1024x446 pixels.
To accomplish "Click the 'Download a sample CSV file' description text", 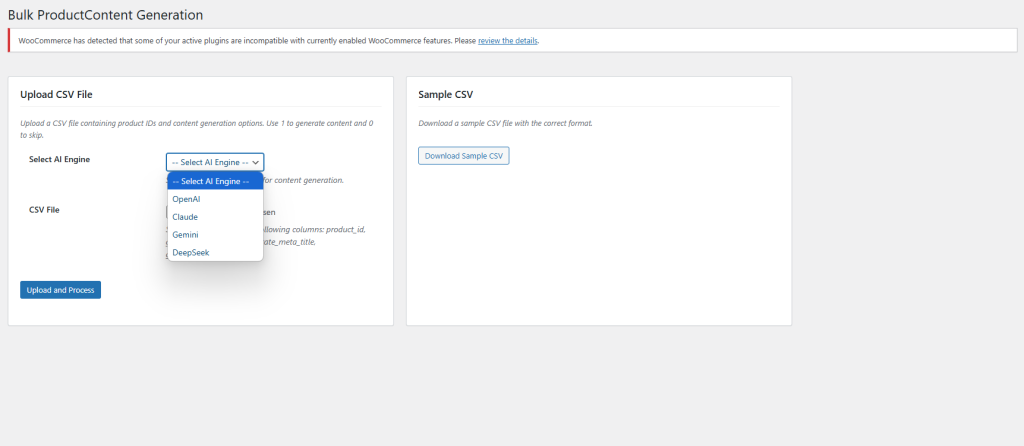I will [x=505, y=123].
